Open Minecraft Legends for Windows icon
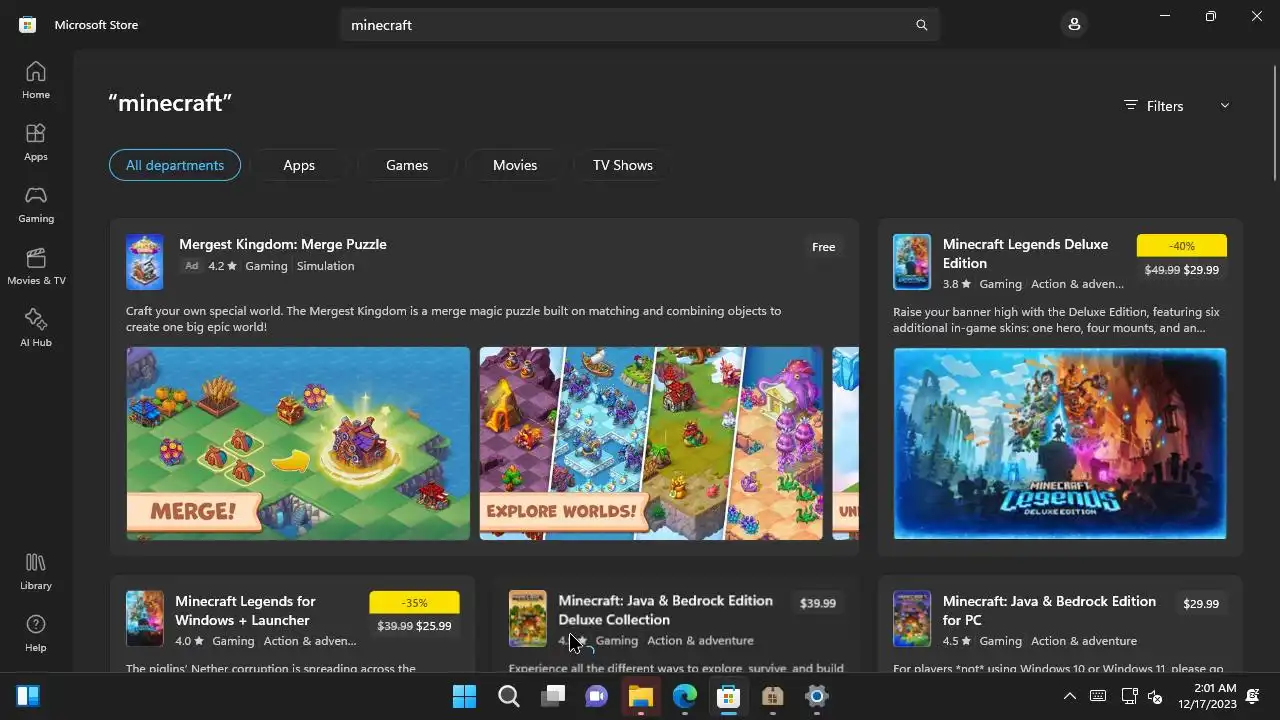Screen dimensions: 1280x720 145,618
